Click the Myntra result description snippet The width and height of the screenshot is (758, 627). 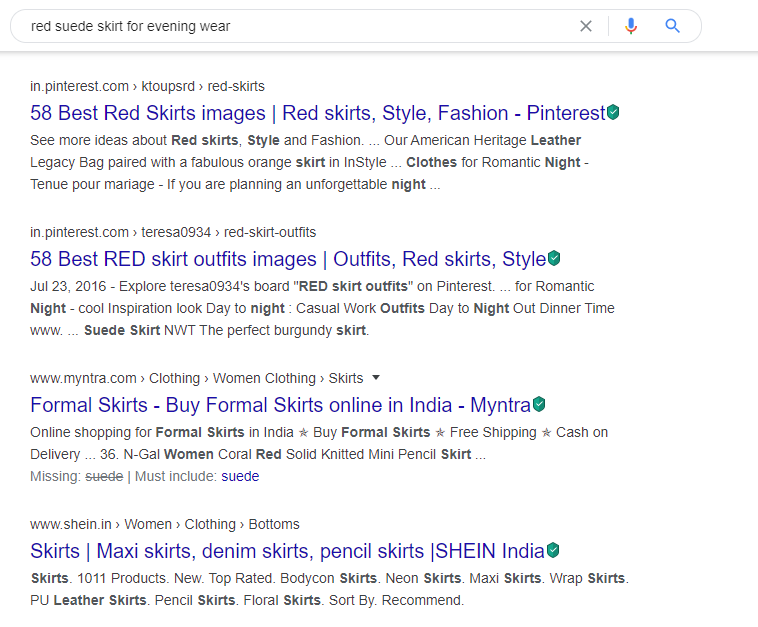coord(318,443)
